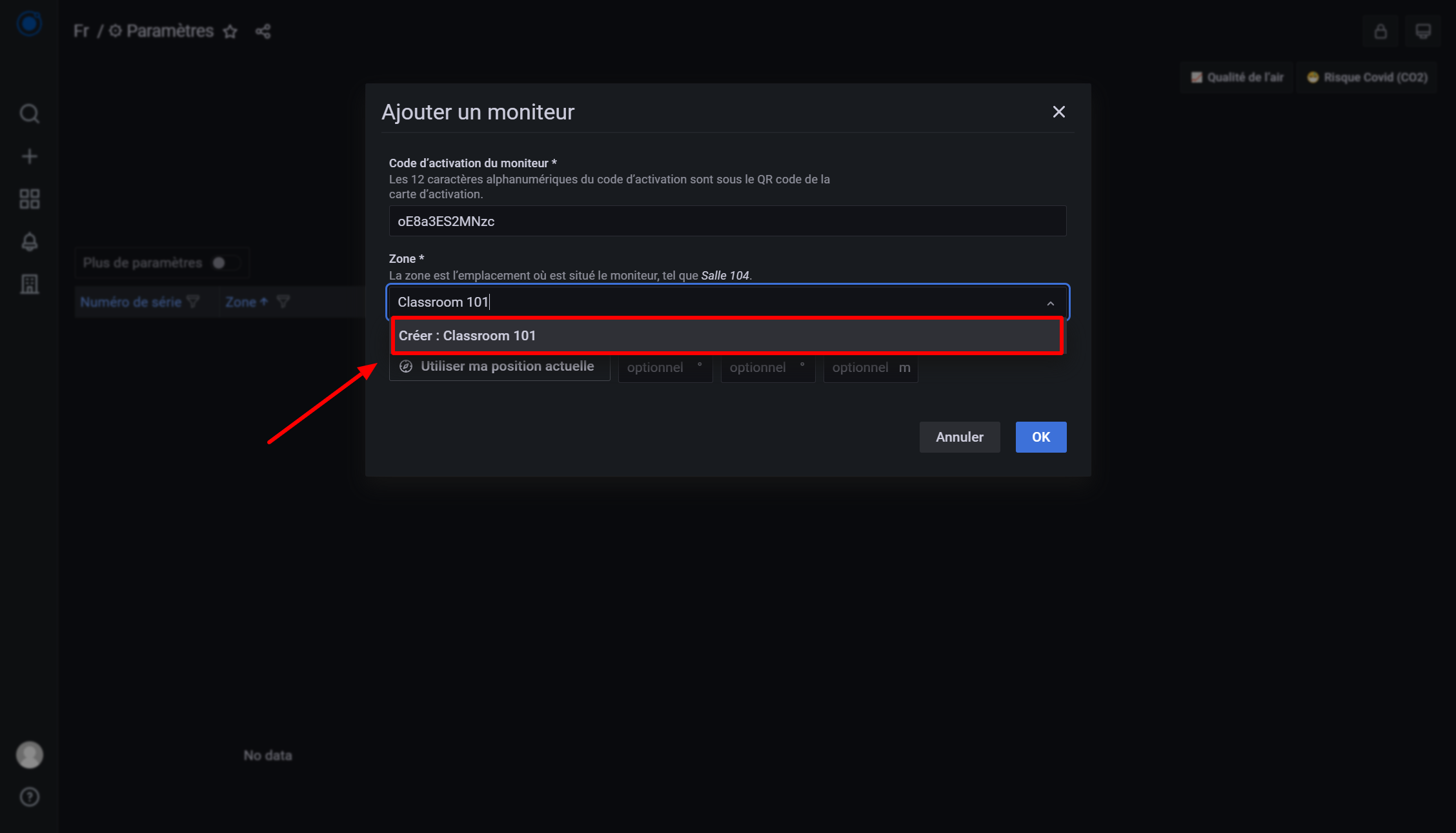Share the Paramètres dashboard
This screenshot has height=833, width=1456.
(x=263, y=31)
